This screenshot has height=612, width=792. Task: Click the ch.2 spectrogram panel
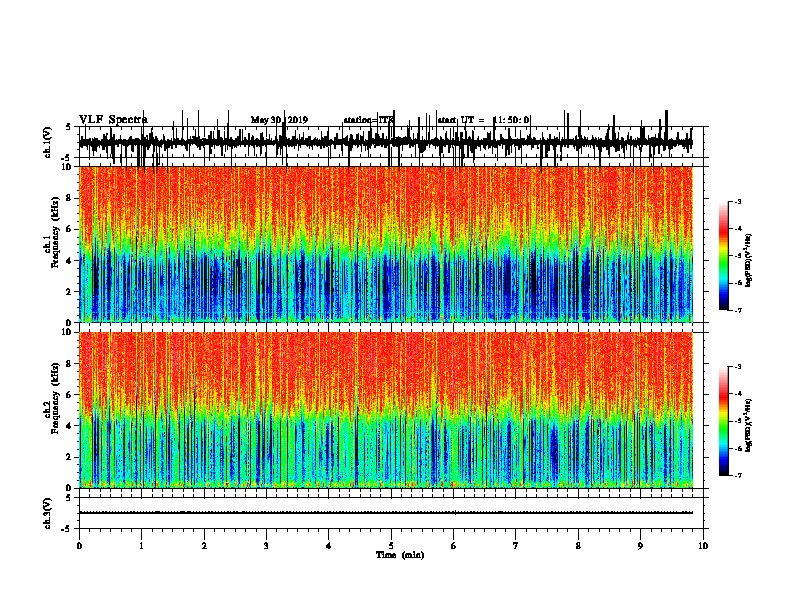[385, 410]
